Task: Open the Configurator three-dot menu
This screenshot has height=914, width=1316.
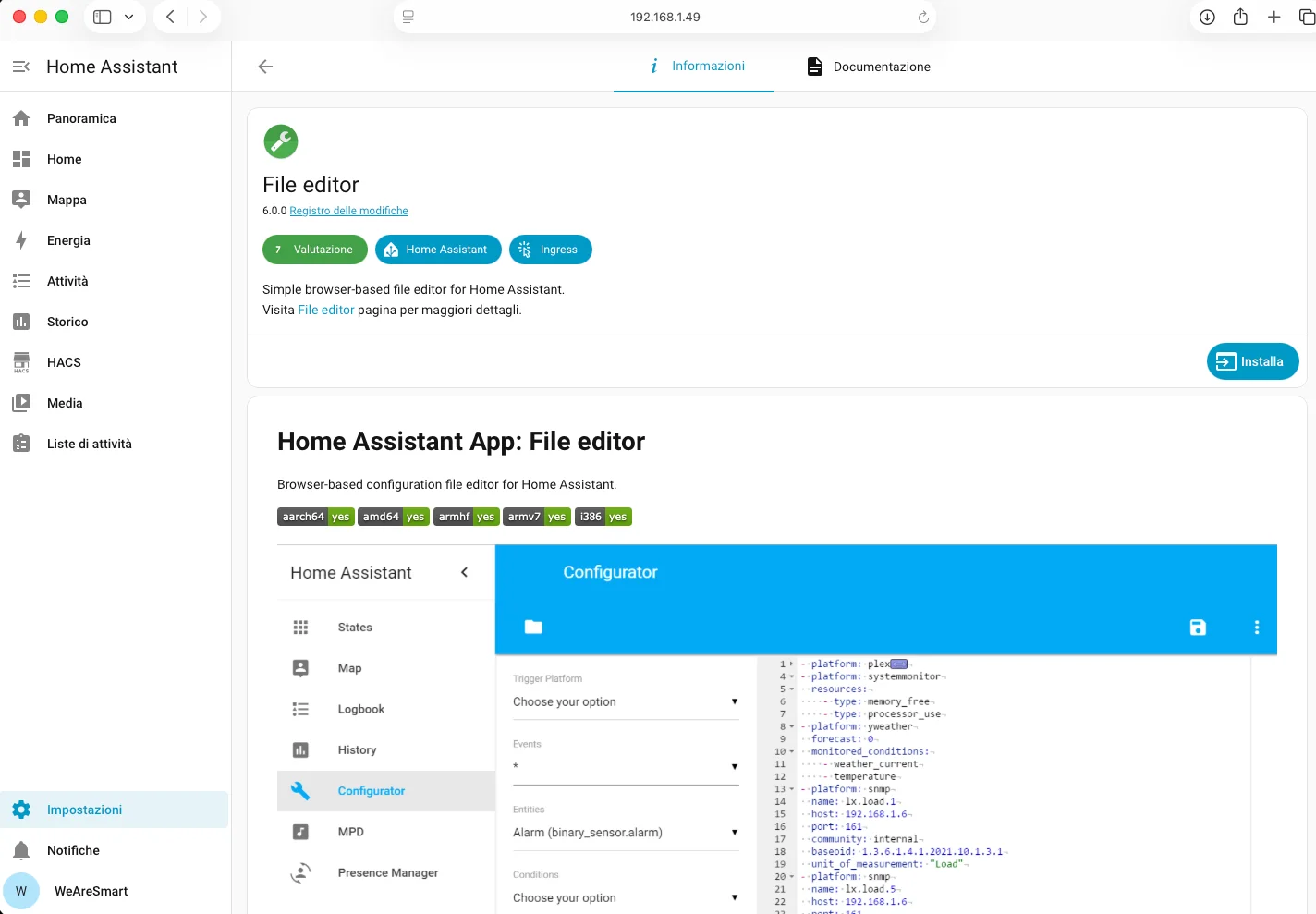Action: click(1257, 628)
